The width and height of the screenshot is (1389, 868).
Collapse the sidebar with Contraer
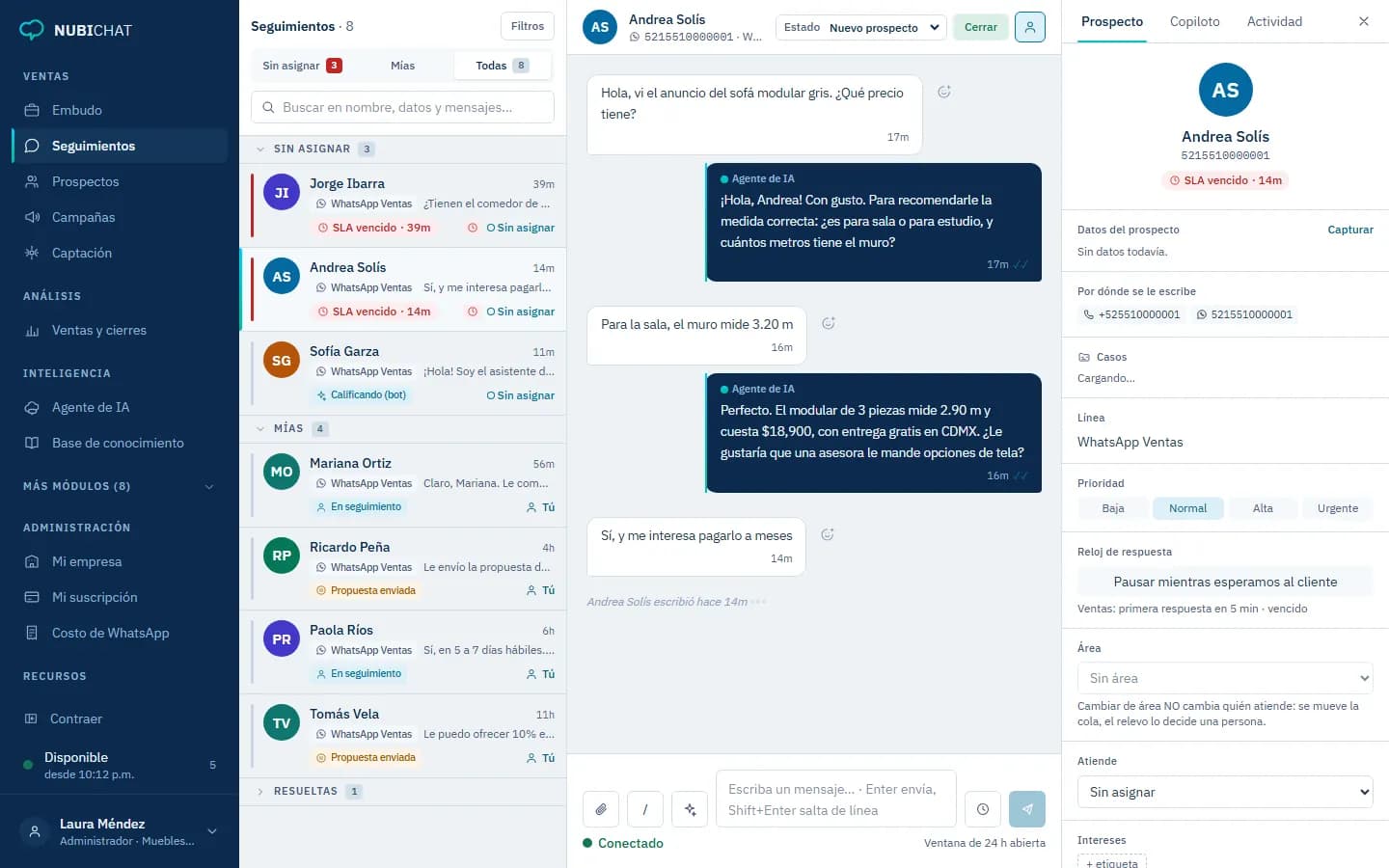pos(120,719)
